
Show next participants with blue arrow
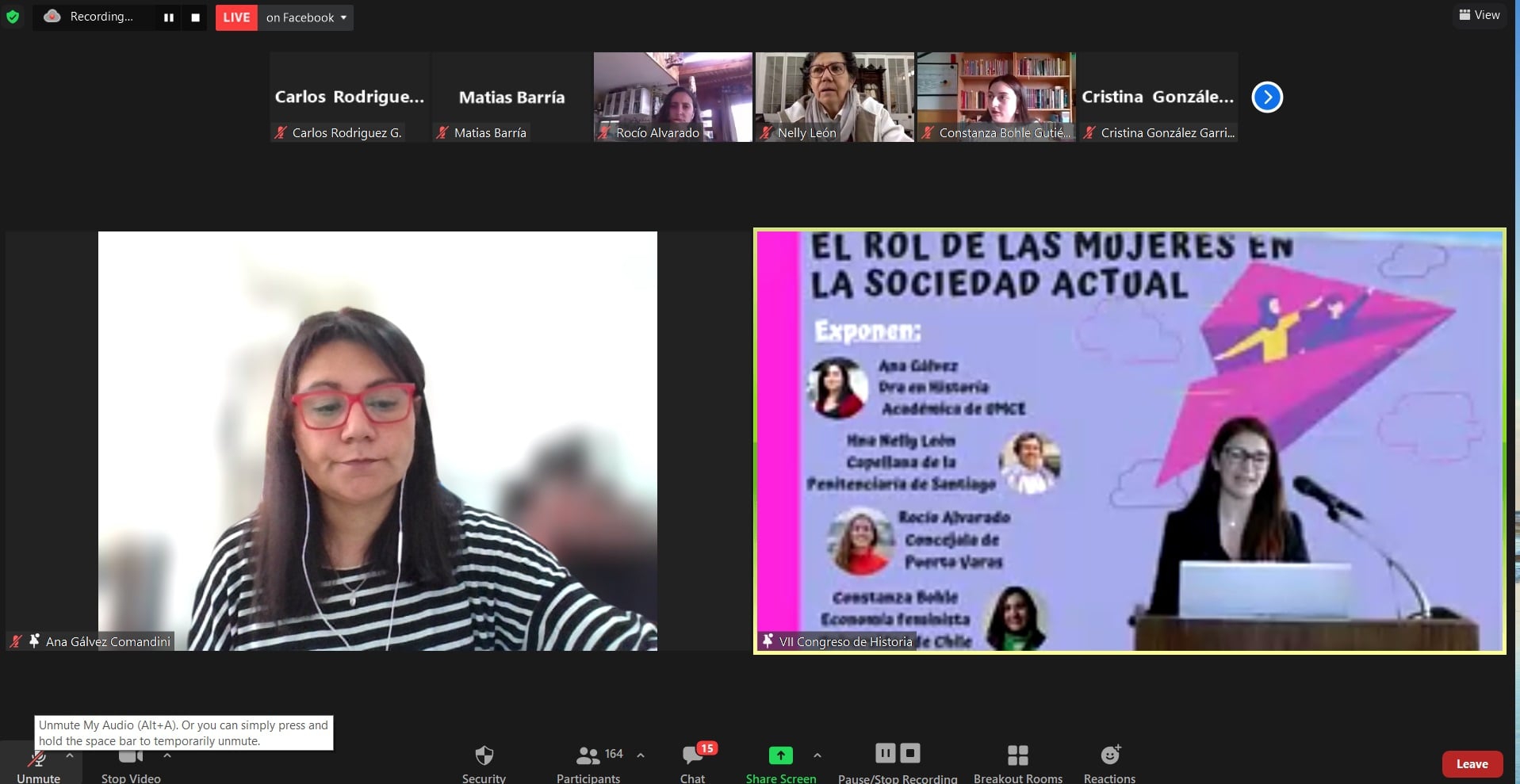[x=1266, y=98]
